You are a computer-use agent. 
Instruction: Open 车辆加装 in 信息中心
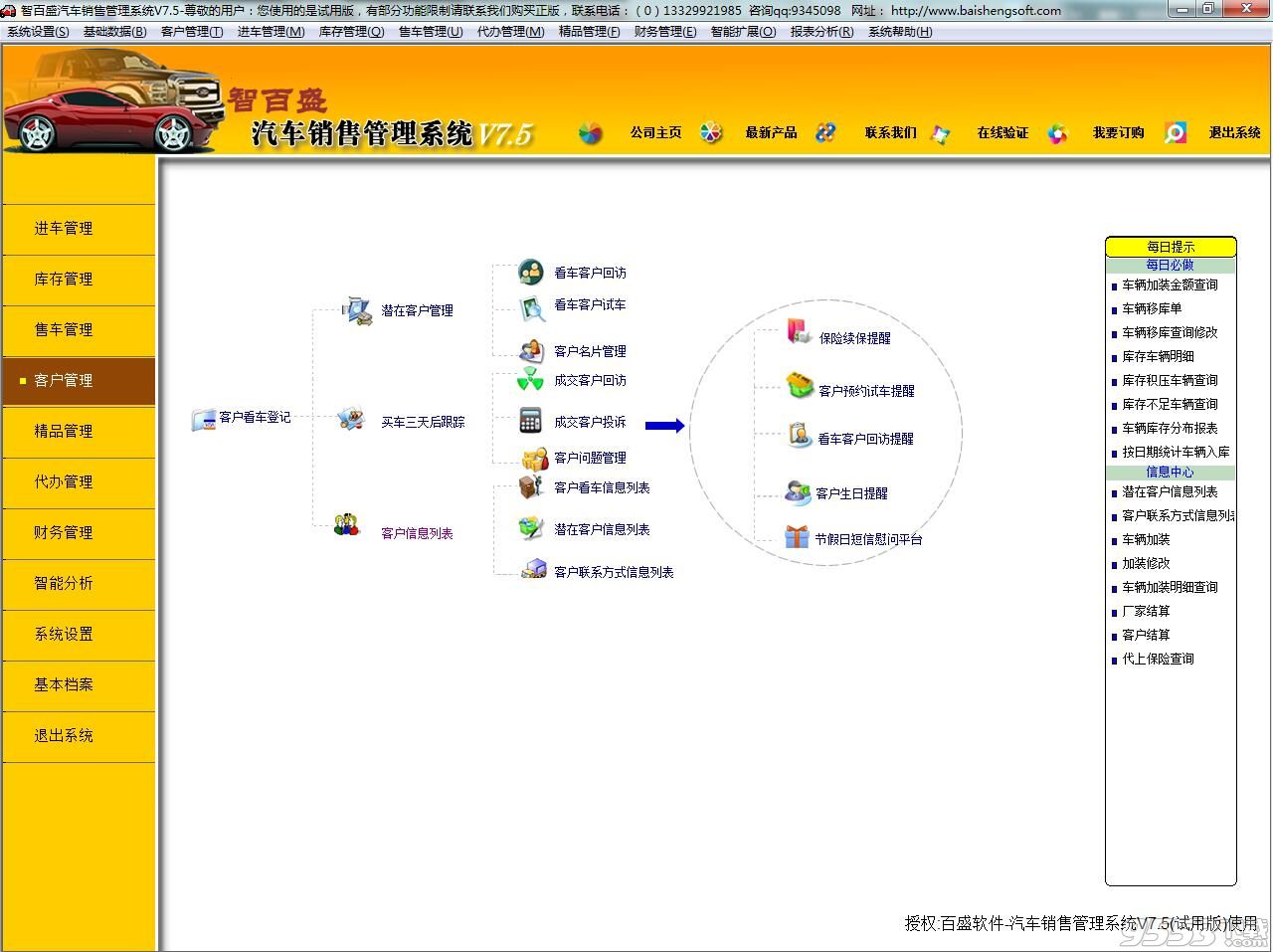1146,539
